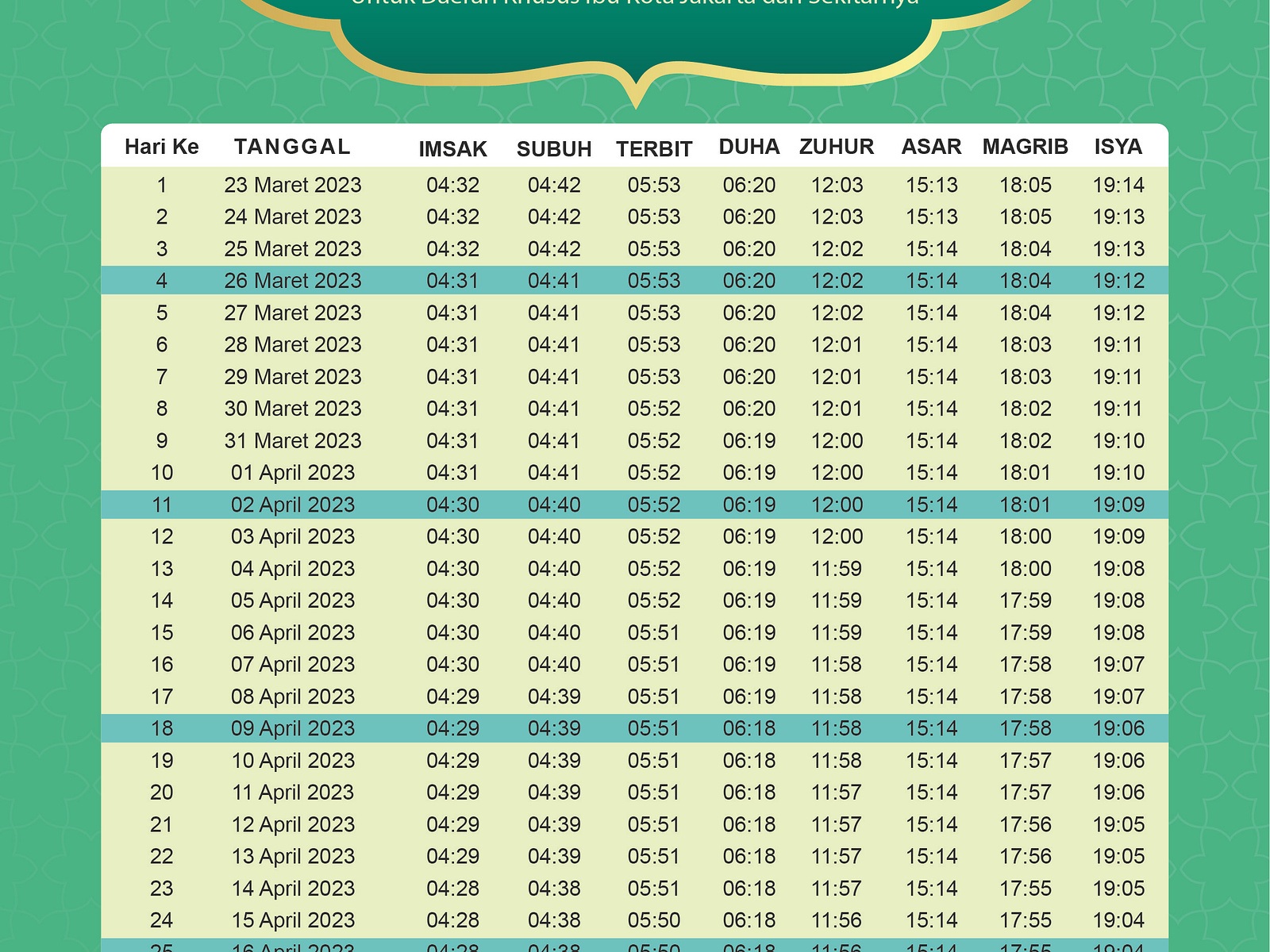Select the date '04 April 2023'
The height and width of the screenshot is (952, 1270).
[293, 569]
